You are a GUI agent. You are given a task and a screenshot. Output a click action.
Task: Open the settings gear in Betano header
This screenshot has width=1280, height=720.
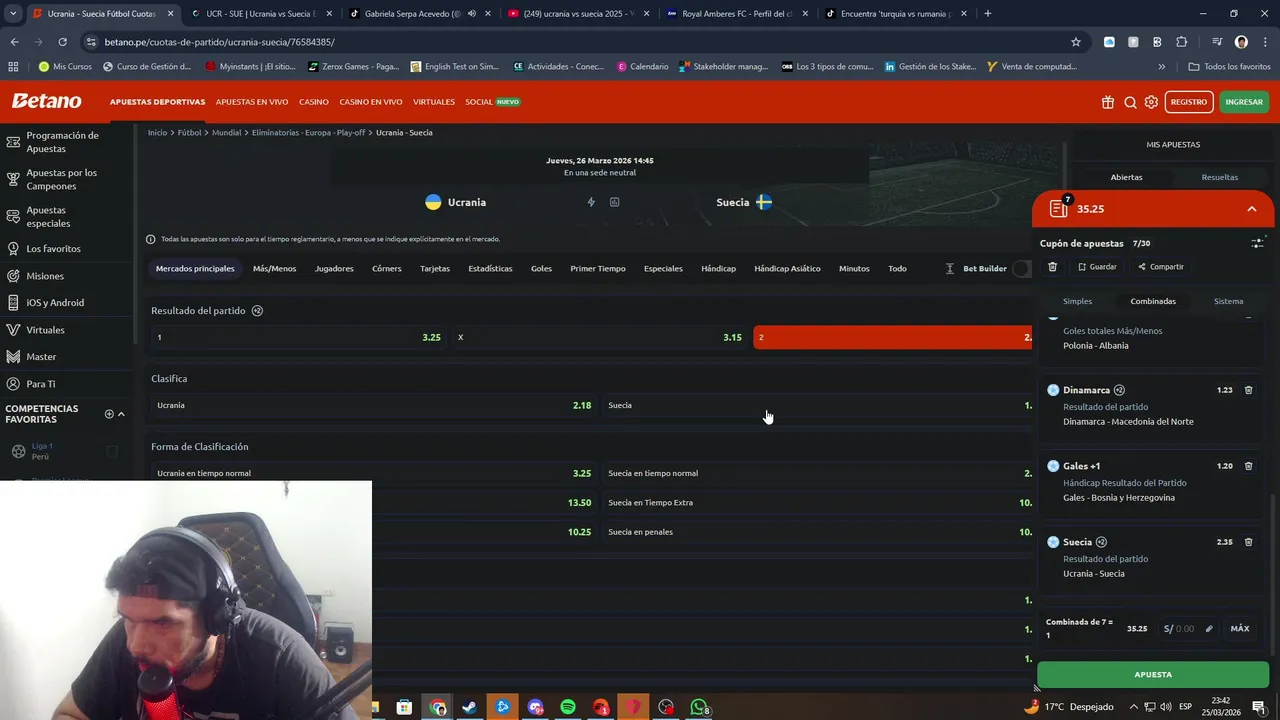pos(1151,102)
